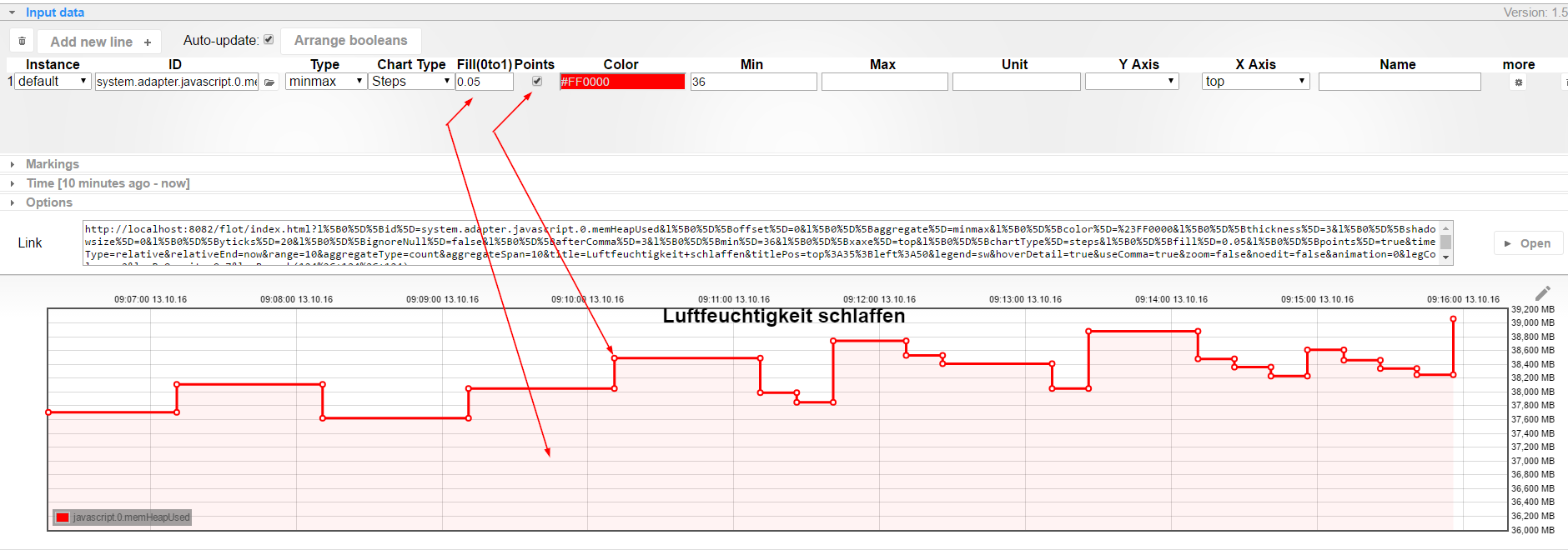Expand the Time section

coord(13,183)
